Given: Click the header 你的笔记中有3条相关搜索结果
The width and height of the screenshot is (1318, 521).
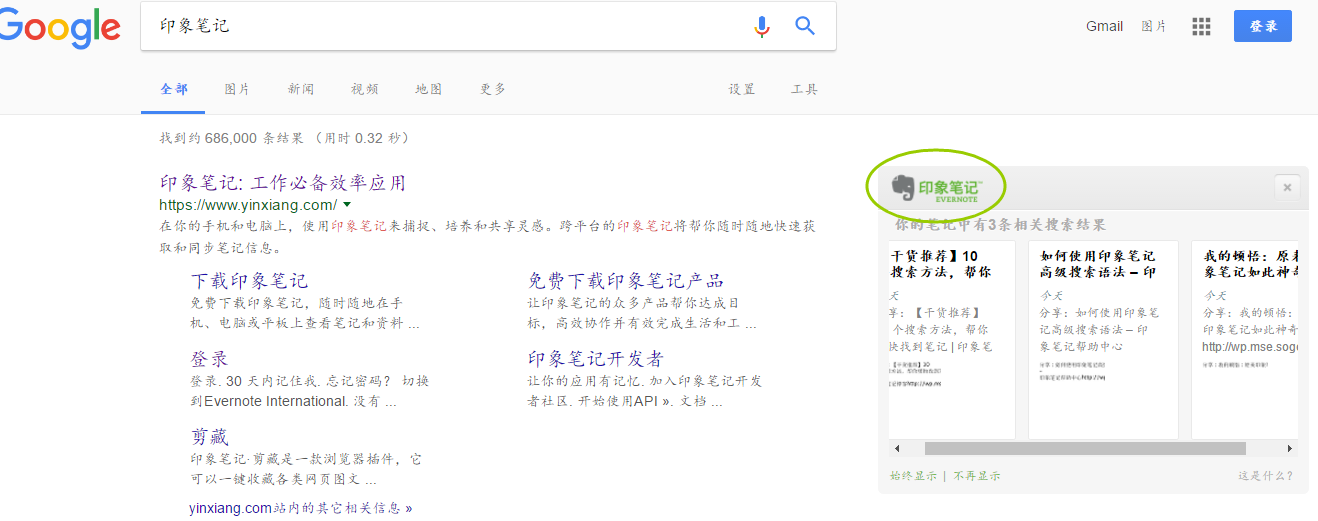Looking at the screenshot, I should 1001,224.
